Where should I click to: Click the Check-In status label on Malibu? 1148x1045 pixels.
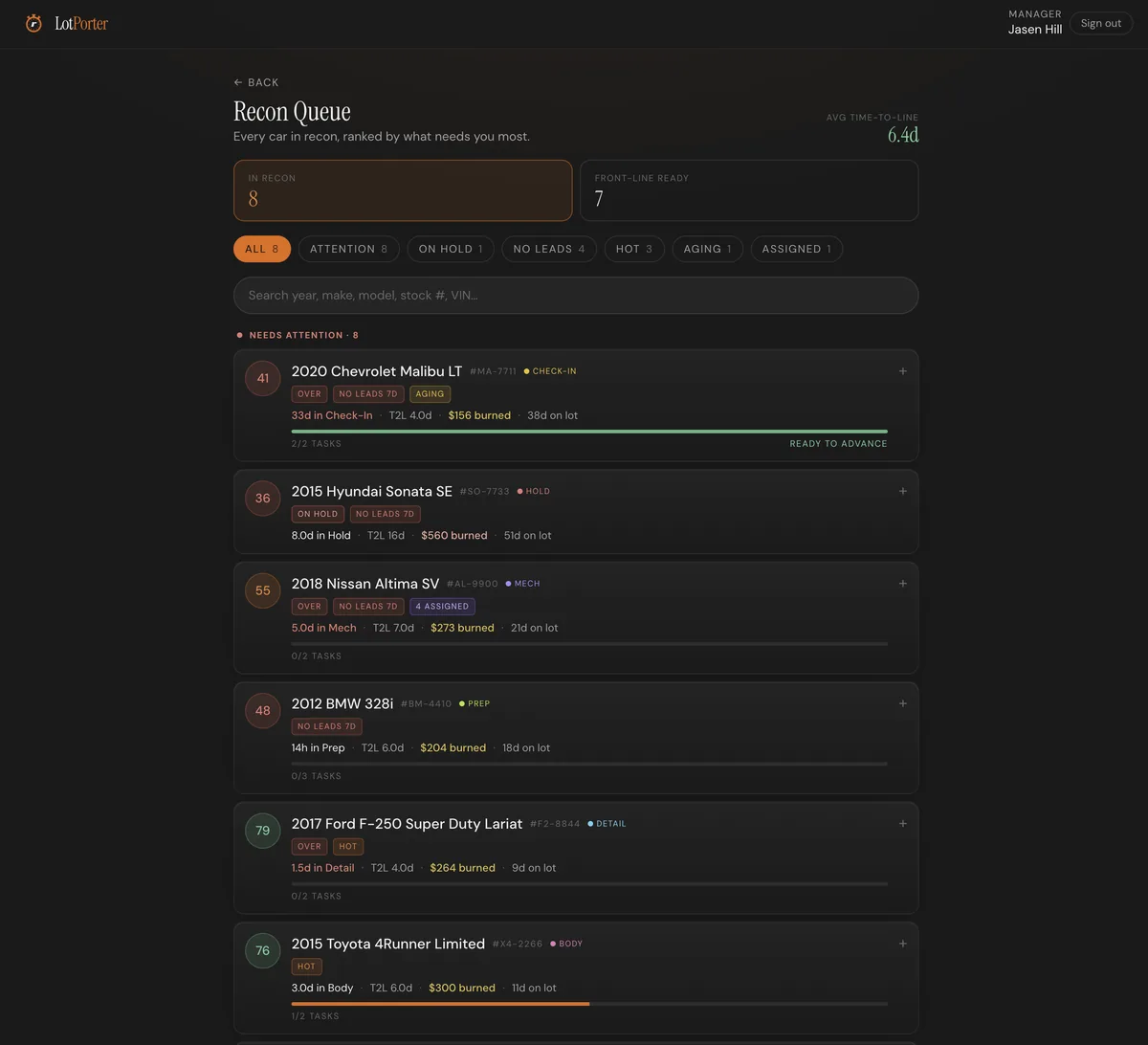click(550, 371)
